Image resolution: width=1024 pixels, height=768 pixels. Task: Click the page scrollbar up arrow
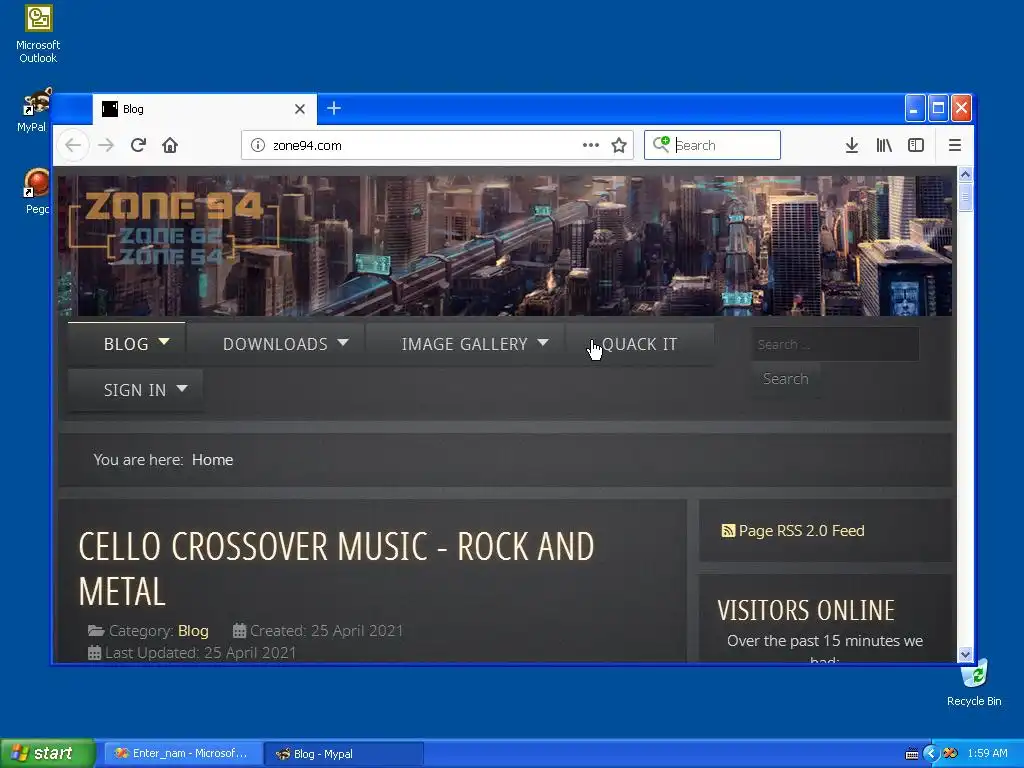coord(965,174)
